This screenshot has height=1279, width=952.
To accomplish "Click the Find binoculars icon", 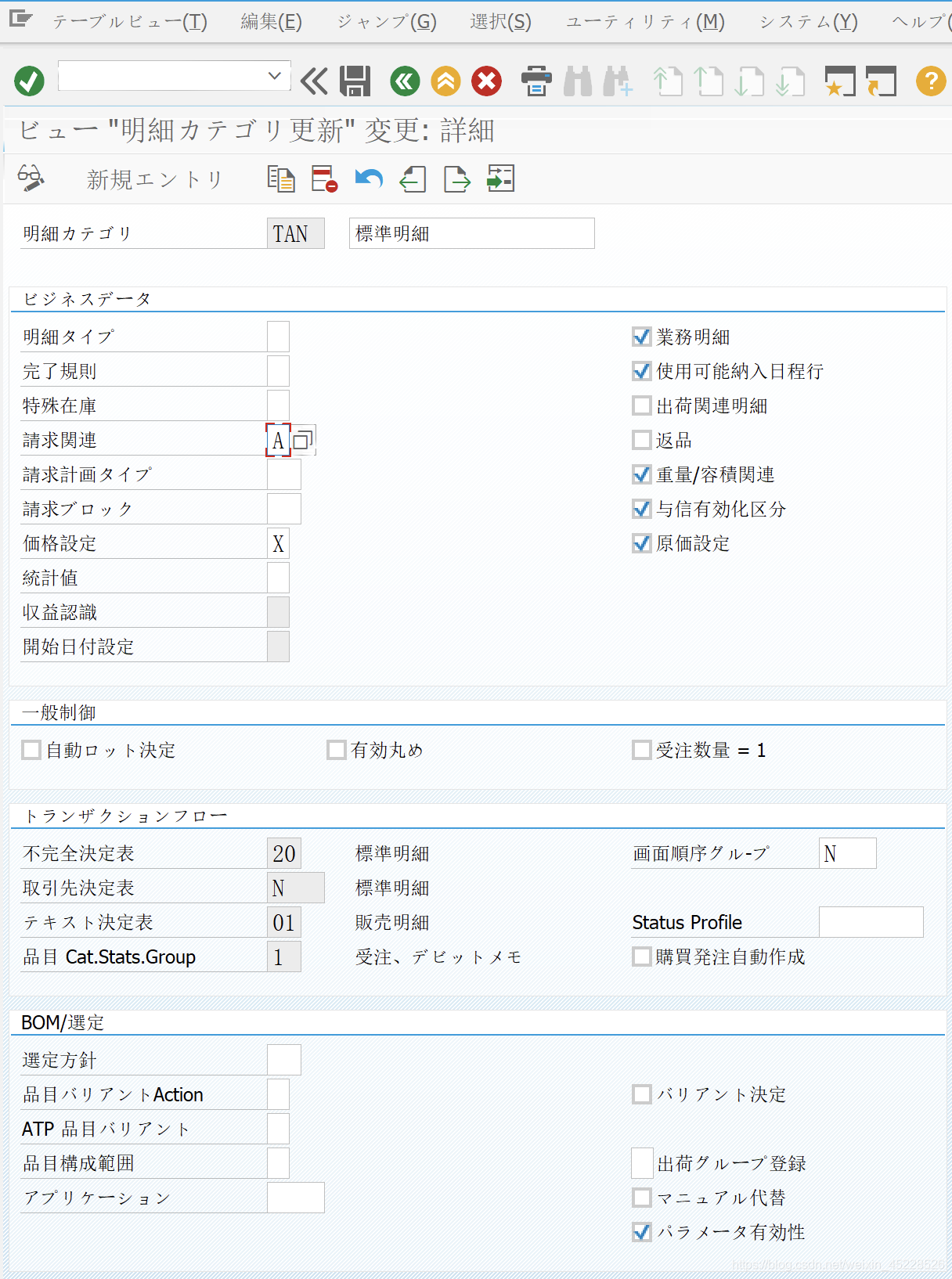I will pos(578,81).
